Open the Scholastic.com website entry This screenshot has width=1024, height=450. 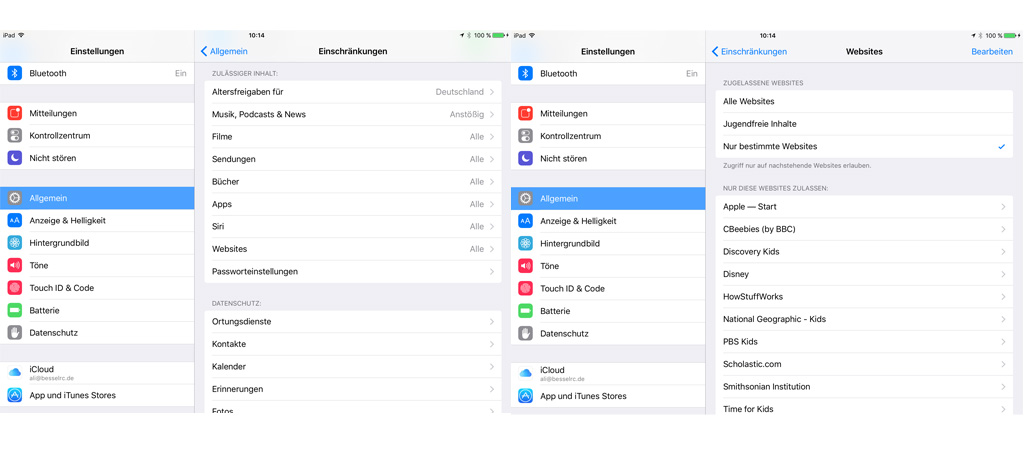tap(864, 364)
